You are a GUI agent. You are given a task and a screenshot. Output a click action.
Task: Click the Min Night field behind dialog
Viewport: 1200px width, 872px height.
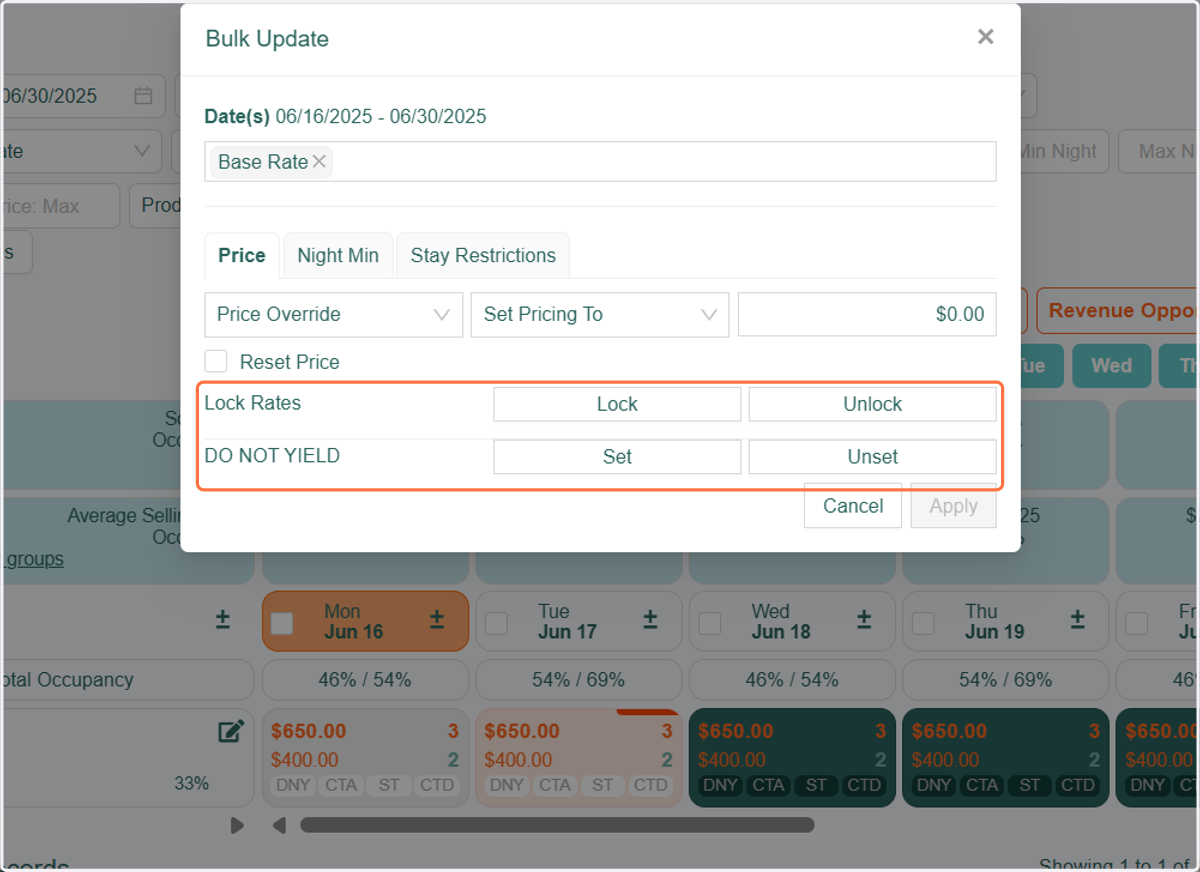coord(1064,151)
